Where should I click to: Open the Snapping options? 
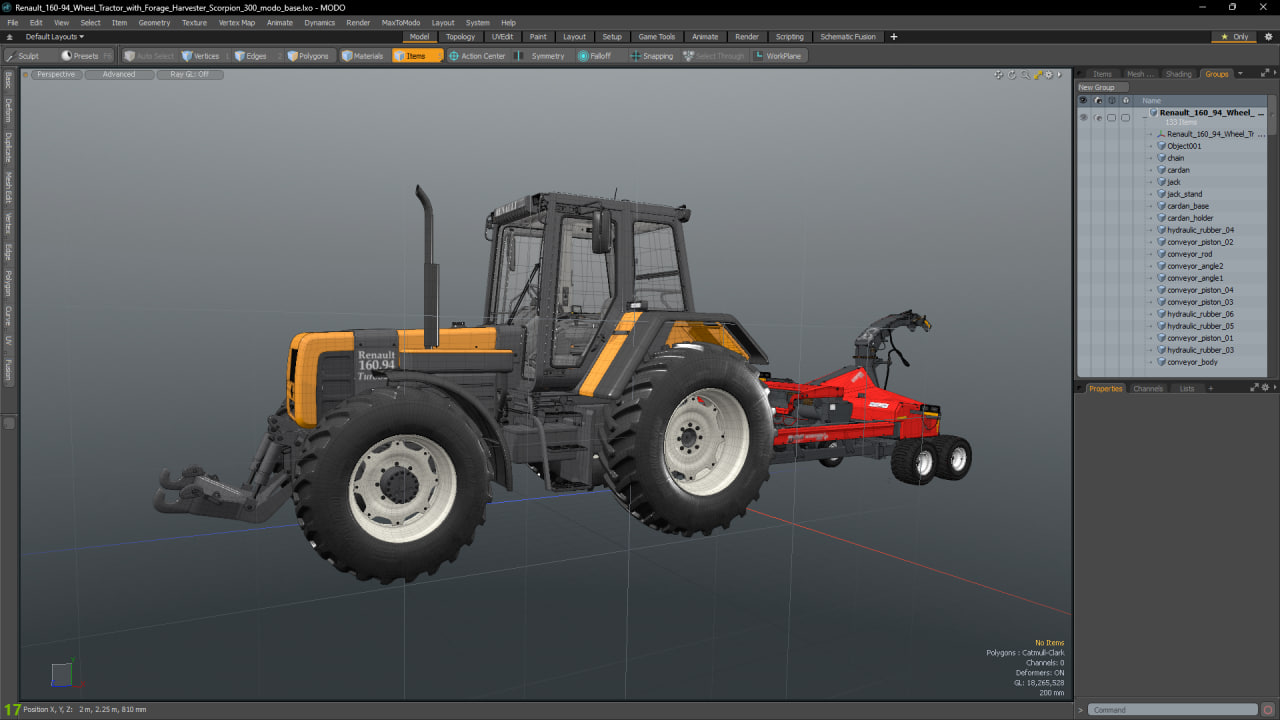(x=652, y=56)
